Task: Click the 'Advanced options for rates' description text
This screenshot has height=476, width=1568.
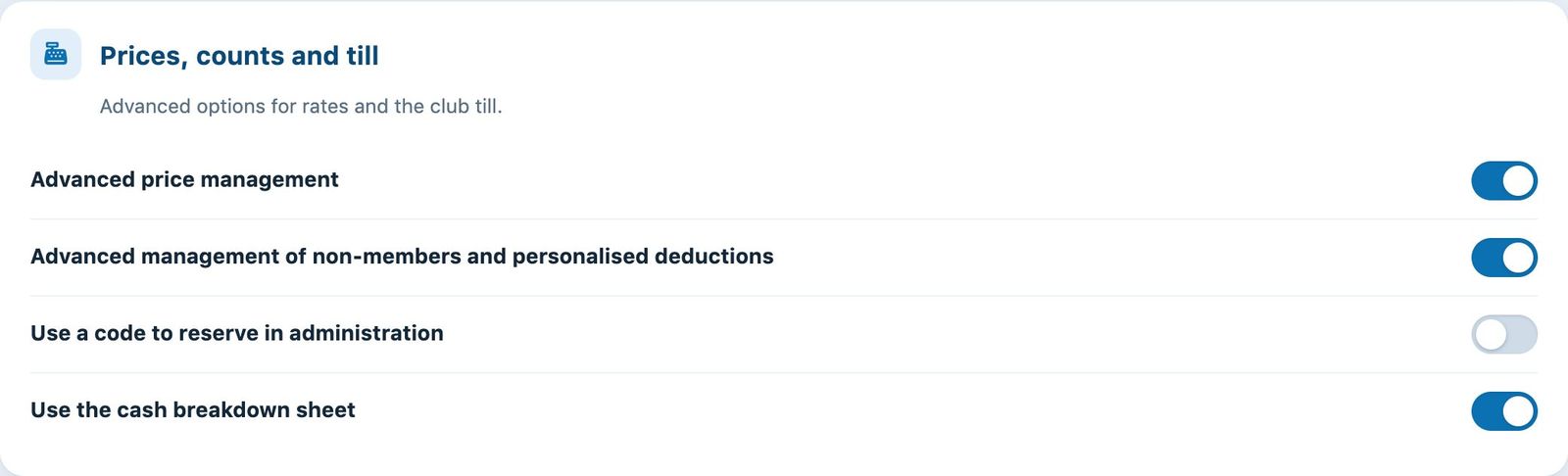Action: (301, 106)
